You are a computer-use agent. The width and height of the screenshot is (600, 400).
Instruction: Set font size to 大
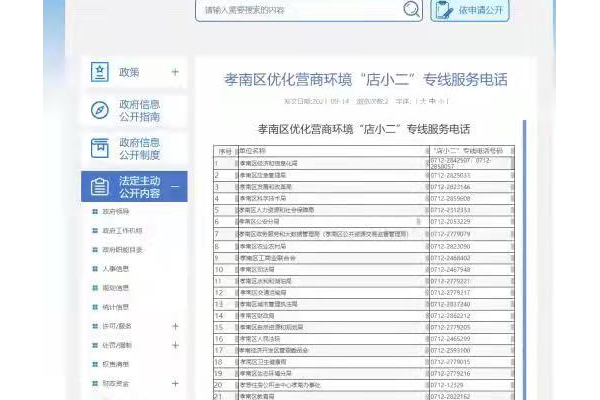click(x=422, y=101)
